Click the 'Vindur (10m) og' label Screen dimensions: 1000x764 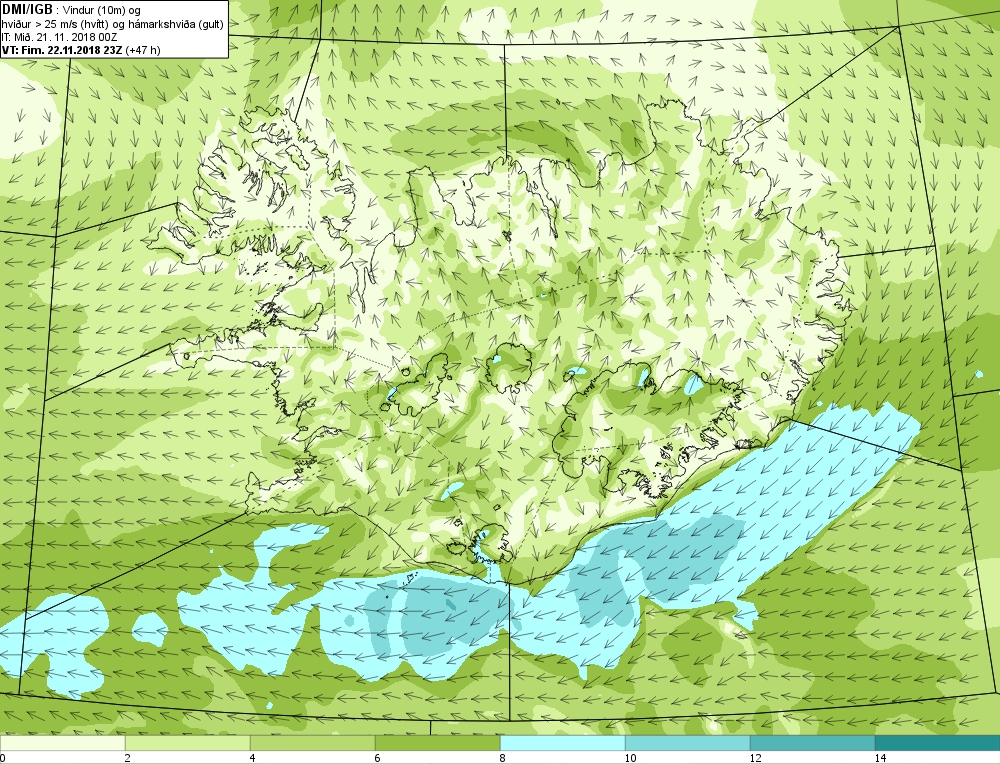coord(102,11)
